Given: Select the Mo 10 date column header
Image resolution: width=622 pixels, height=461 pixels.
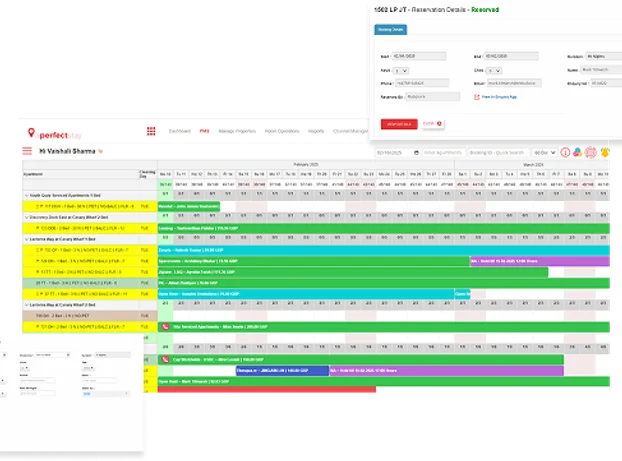Looking at the screenshot, I should [165, 174].
